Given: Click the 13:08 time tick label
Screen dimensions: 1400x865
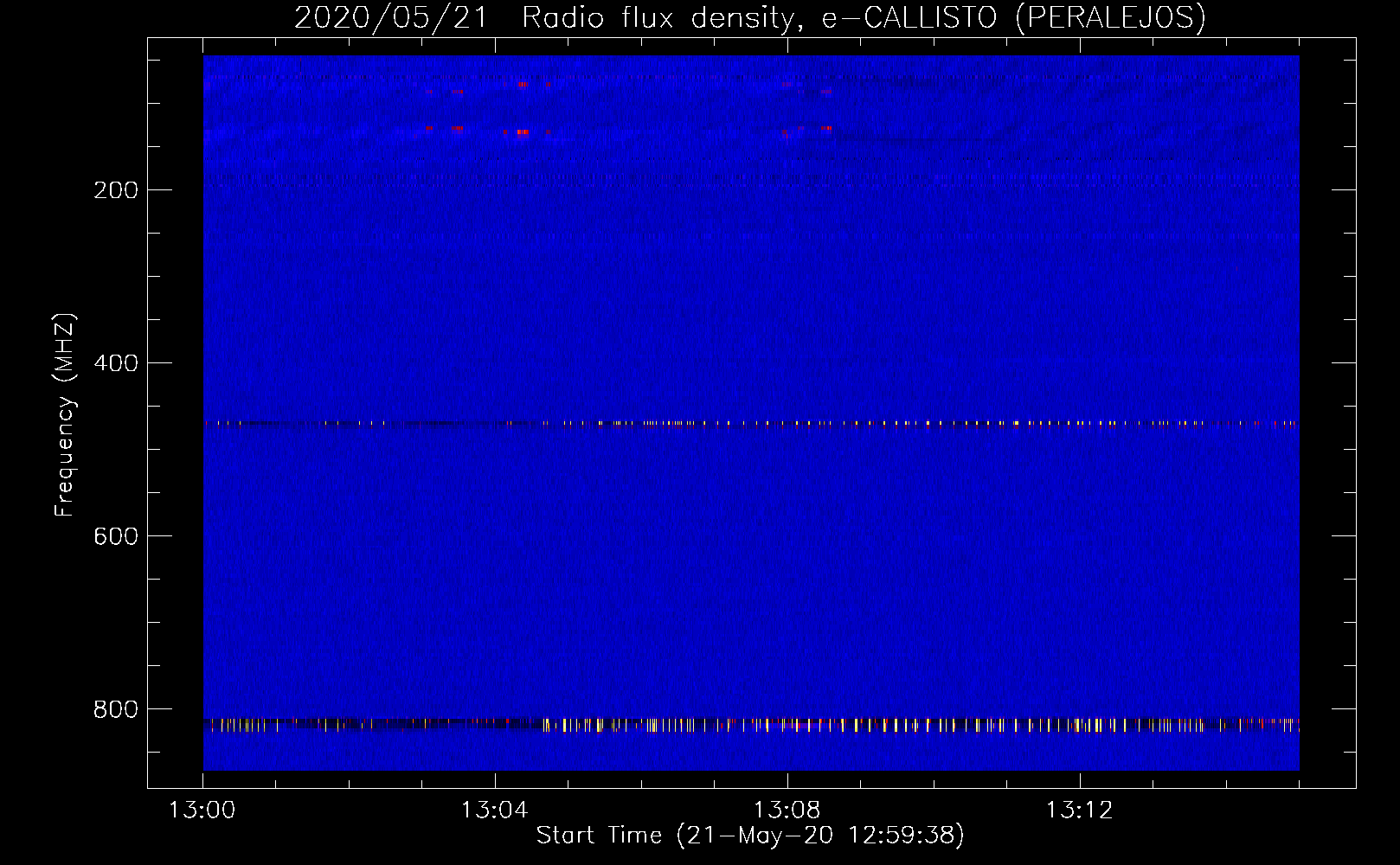Looking at the screenshot, I should [x=787, y=811].
